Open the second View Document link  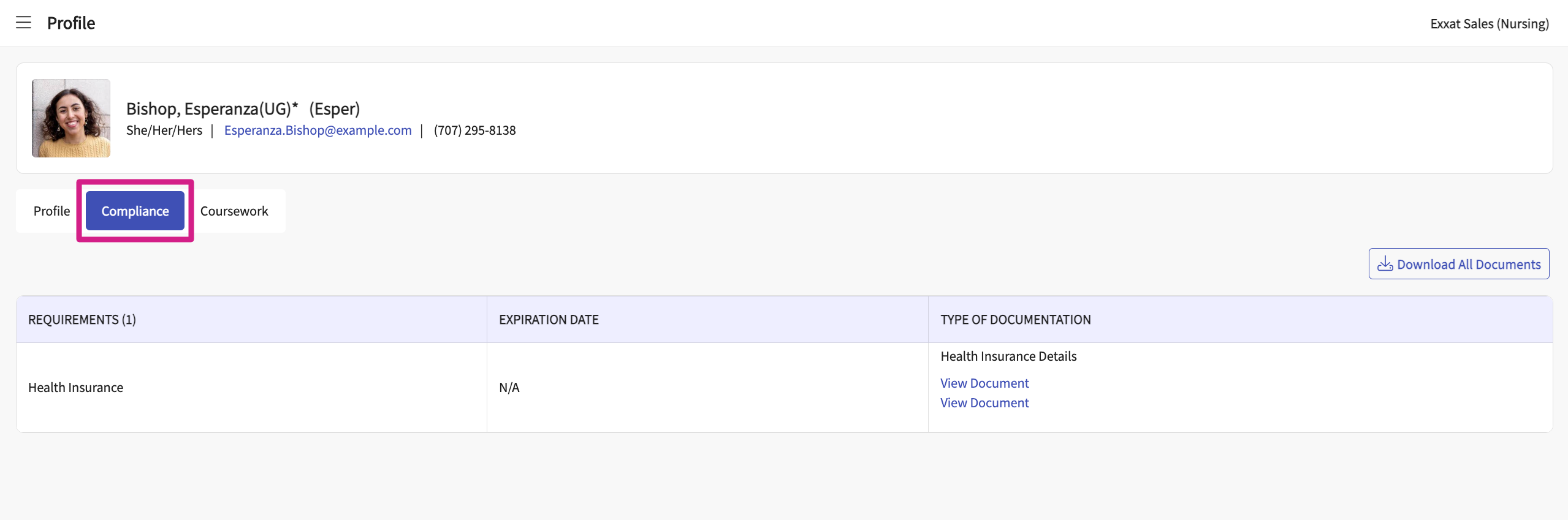click(984, 403)
